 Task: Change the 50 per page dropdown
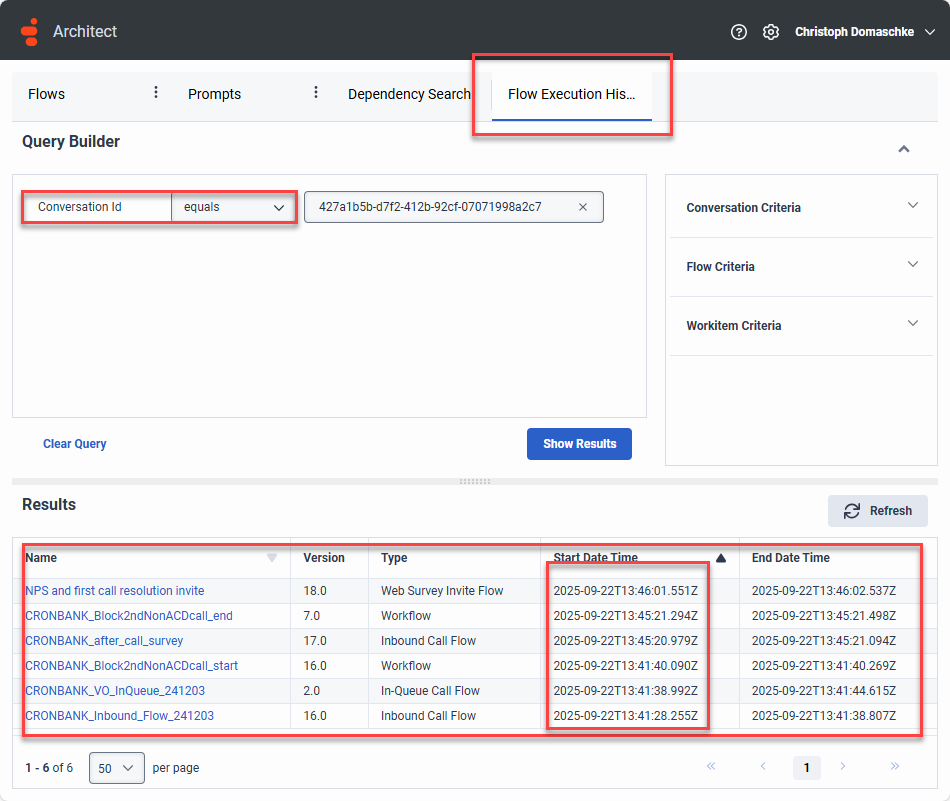(117, 768)
